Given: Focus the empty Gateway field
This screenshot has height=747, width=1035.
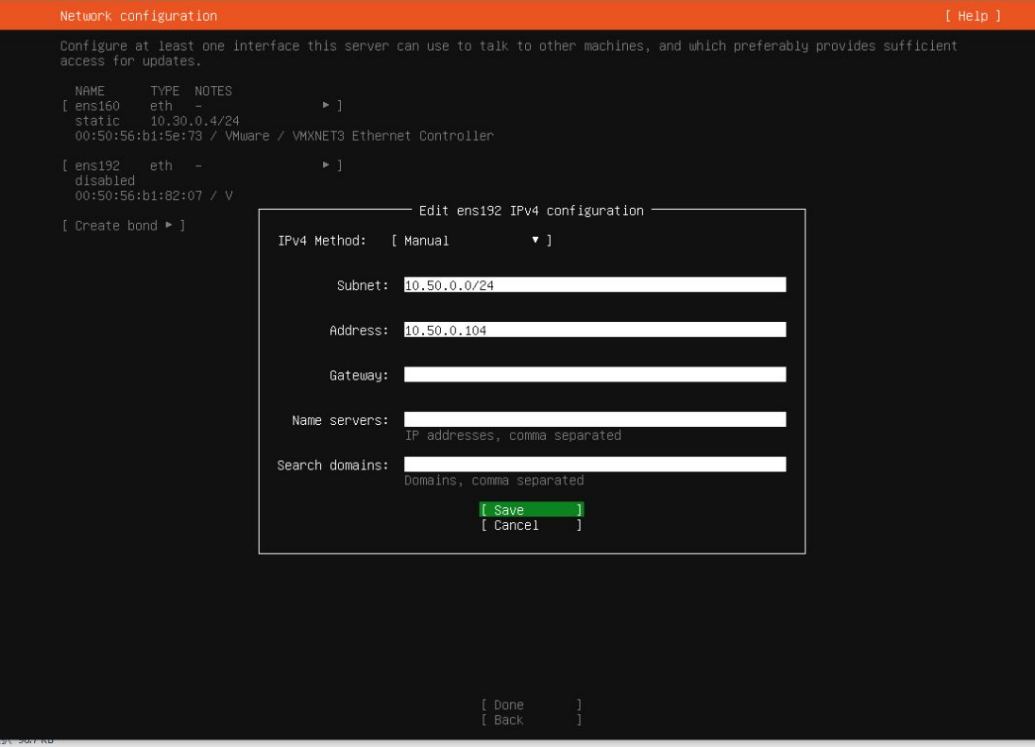Looking at the screenshot, I should pyautogui.click(x=594, y=375).
